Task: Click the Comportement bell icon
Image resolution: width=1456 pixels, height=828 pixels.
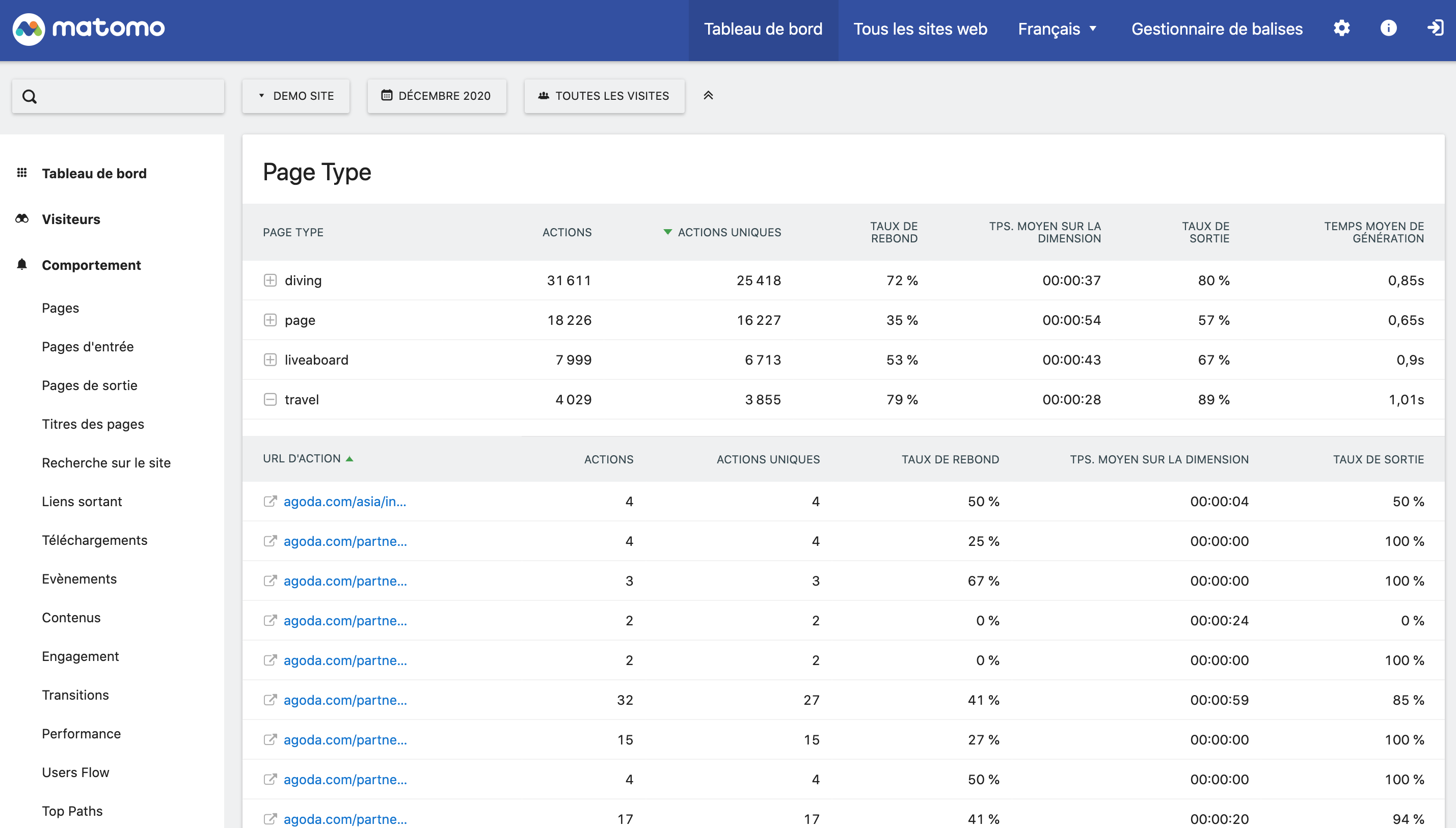Action: (x=21, y=264)
